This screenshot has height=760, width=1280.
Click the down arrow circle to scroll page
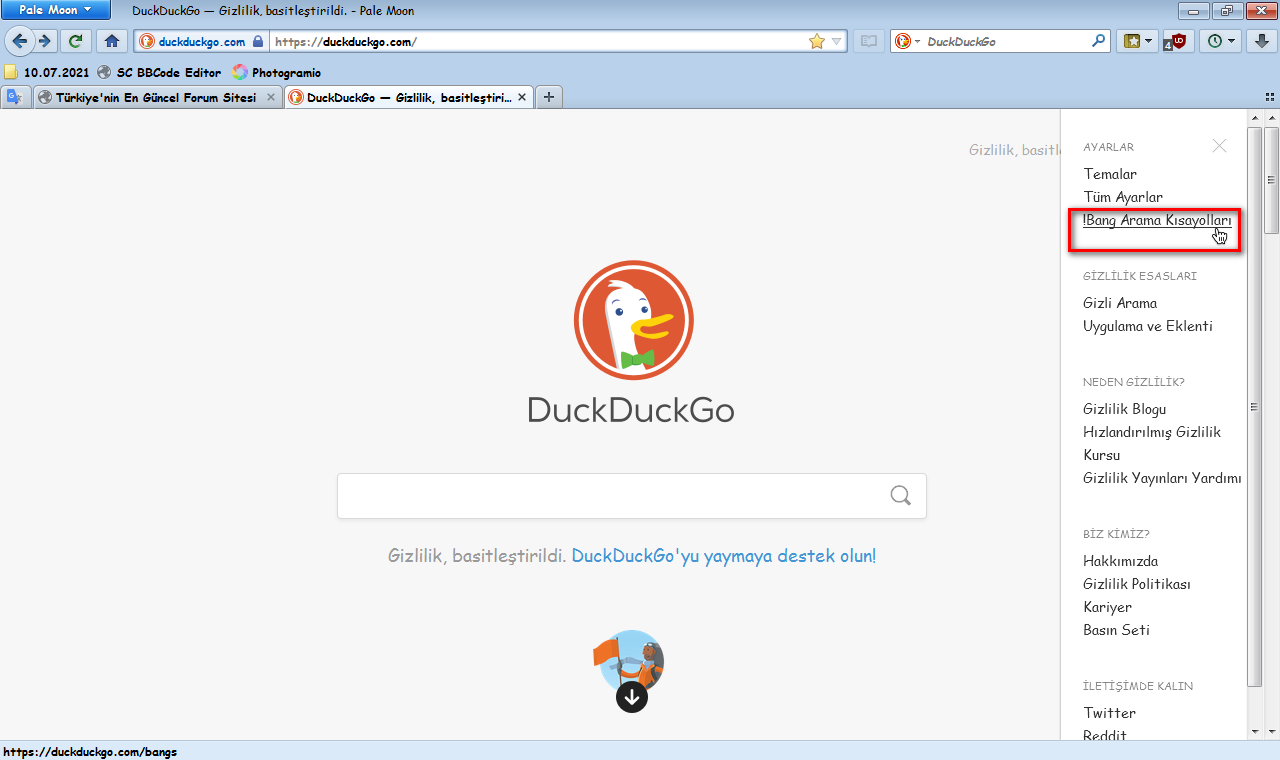pyautogui.click(x=632, y=696)
